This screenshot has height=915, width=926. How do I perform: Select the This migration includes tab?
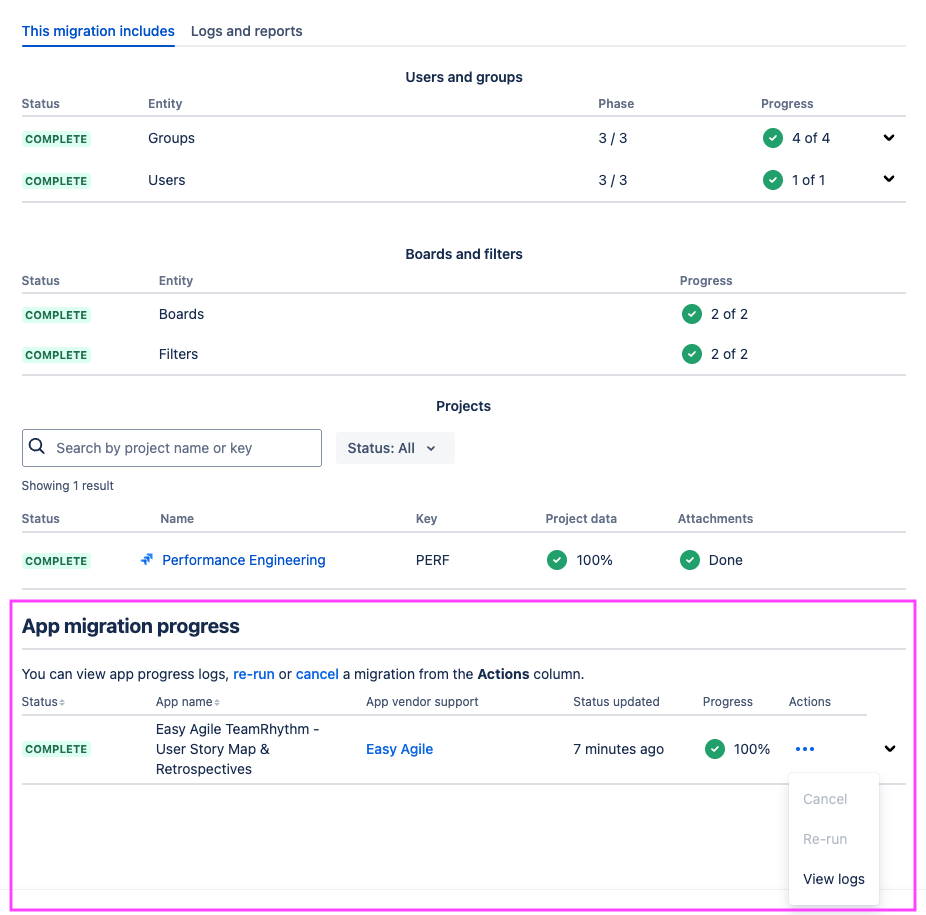coord(98,31)
